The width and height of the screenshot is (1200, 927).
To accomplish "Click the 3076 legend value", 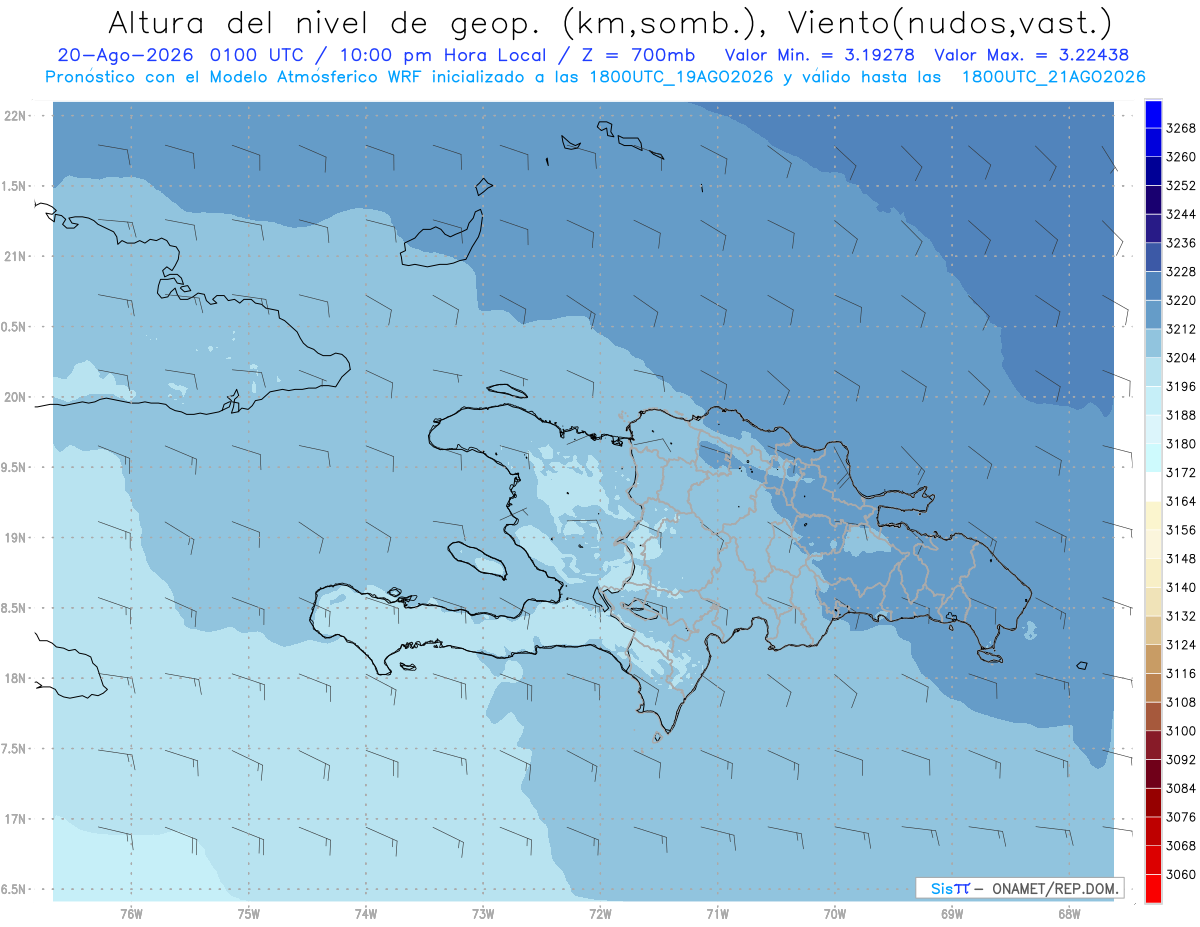I will coord(1181,817).
